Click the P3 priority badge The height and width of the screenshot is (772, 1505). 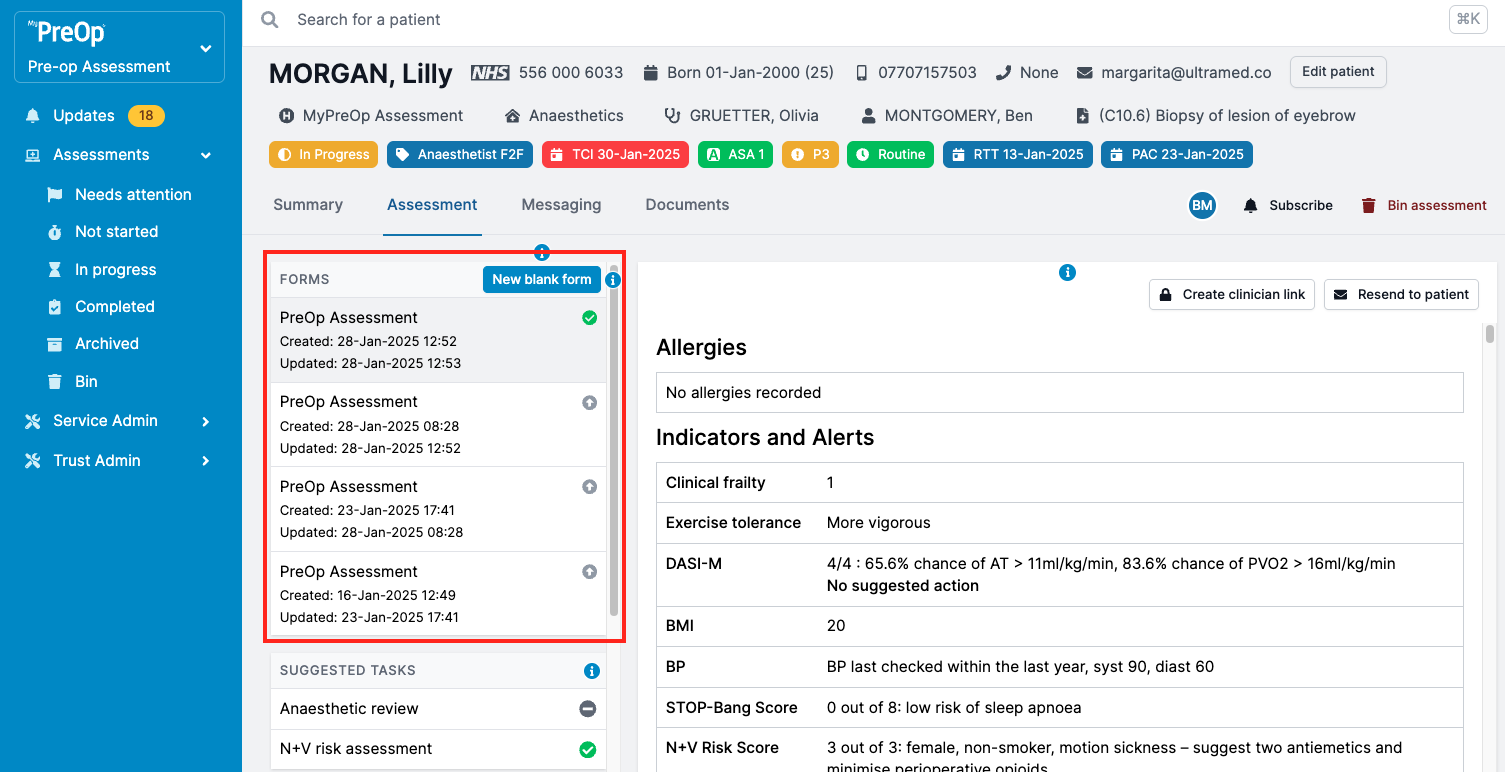(810, 155)
